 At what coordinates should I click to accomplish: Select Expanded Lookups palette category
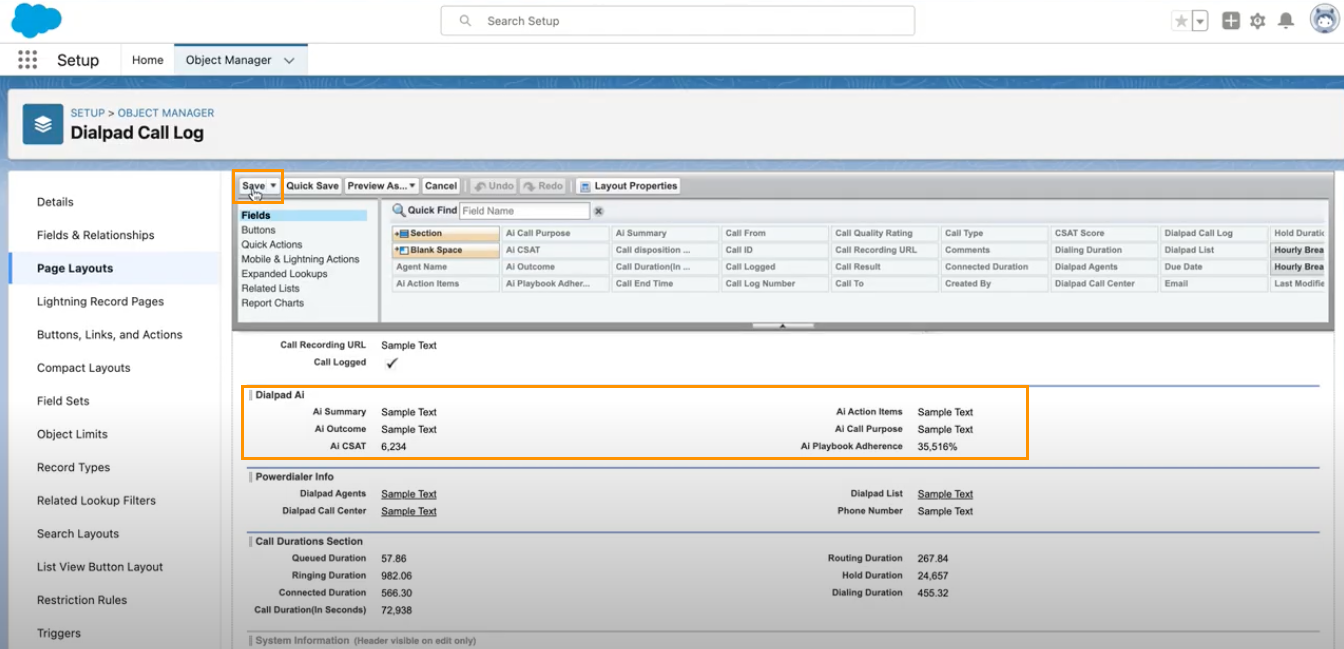point(284,273)
